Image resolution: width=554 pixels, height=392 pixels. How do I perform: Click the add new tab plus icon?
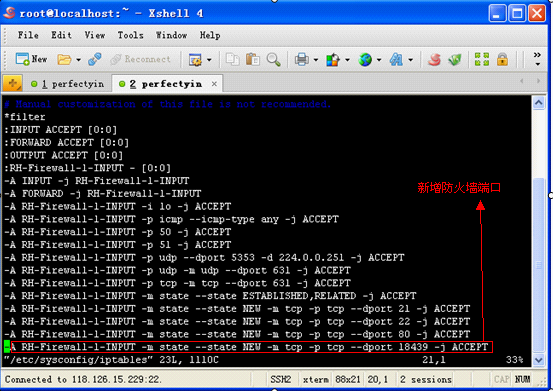[x=13, y=83]
